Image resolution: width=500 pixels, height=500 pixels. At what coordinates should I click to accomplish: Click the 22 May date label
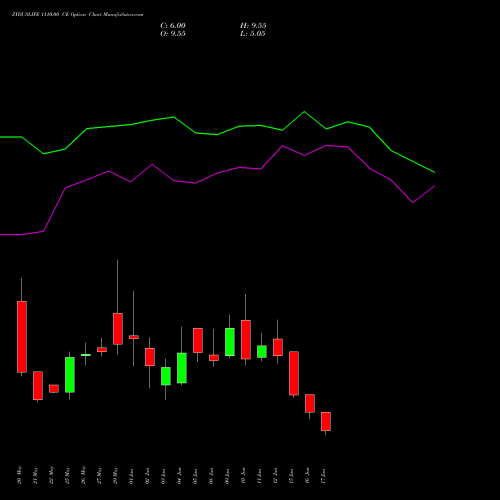(x=52, y=475)
